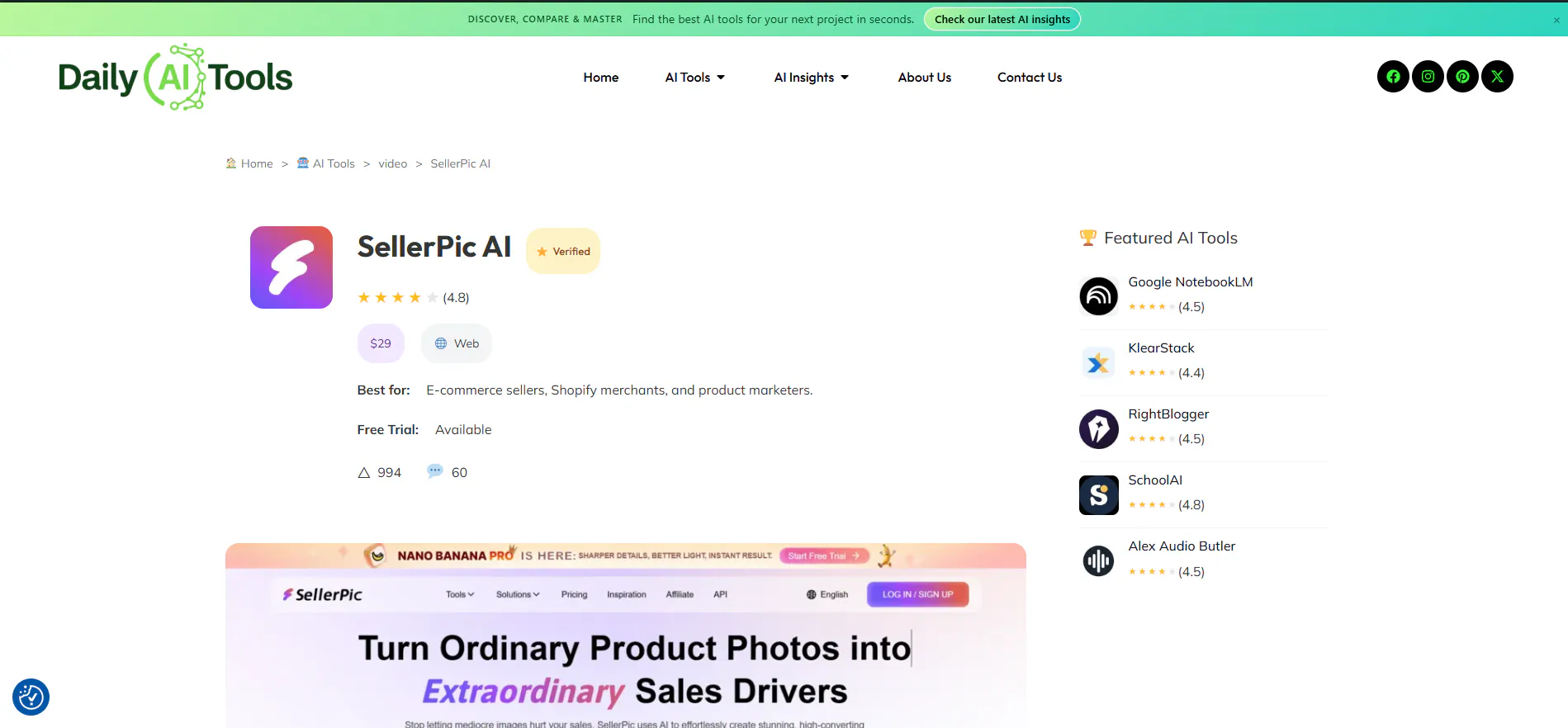Screen dimensions: 1568x728
Task: Select Pricing in the SellerPic preview
Action: 575,594
